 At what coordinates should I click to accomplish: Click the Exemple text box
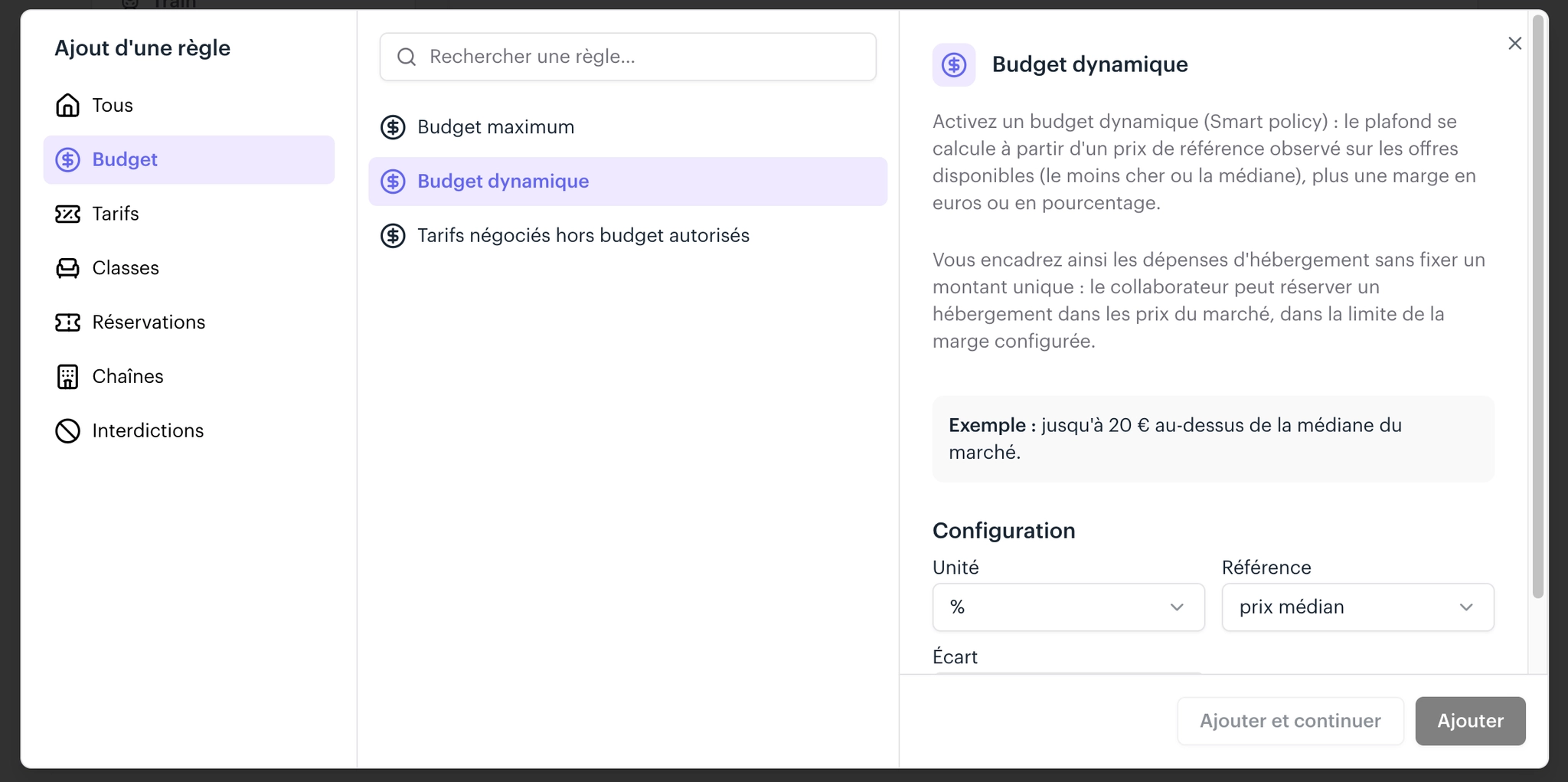pos(1213,439)
